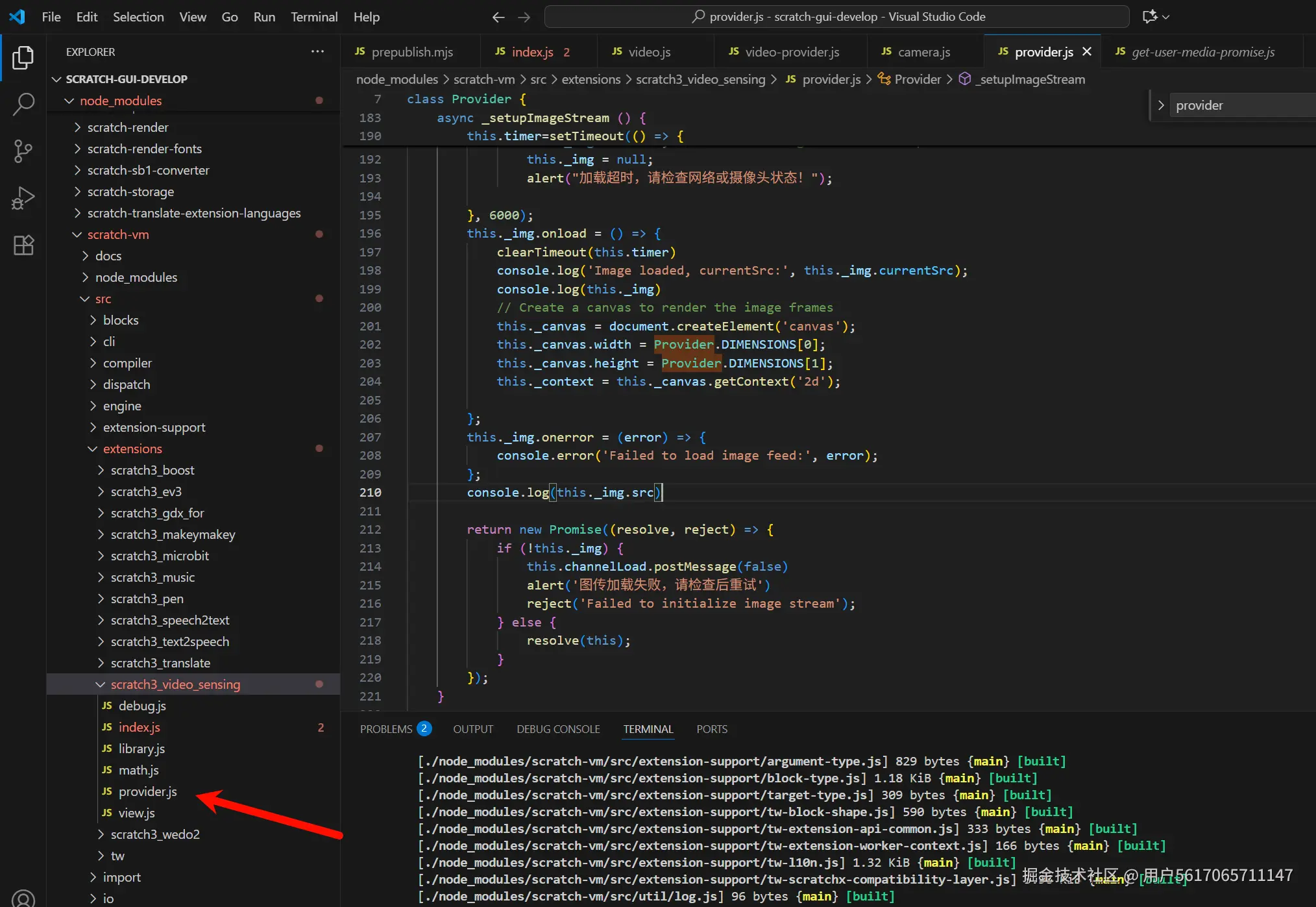This screenshot has width=1316, height=907.
Task: Switch to the video-provider.js tab
Action: (792, 52)
